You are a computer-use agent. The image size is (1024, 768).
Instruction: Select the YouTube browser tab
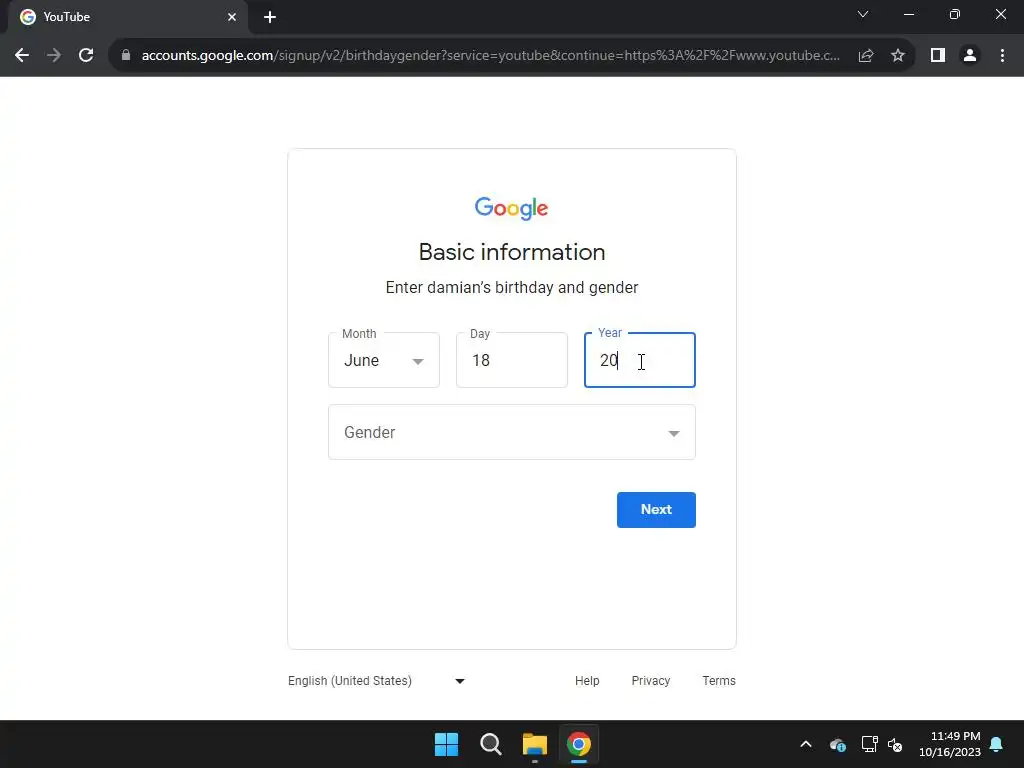pyautogui.click(x=128, y=17)
